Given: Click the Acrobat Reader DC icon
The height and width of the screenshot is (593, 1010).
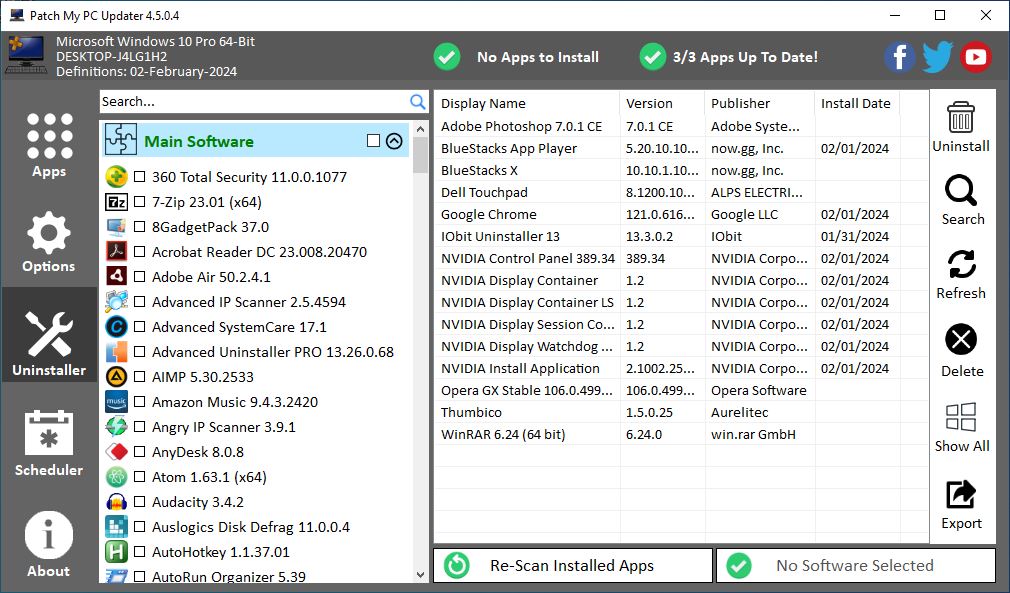Looking at the screenshot, I should (117, 252).
